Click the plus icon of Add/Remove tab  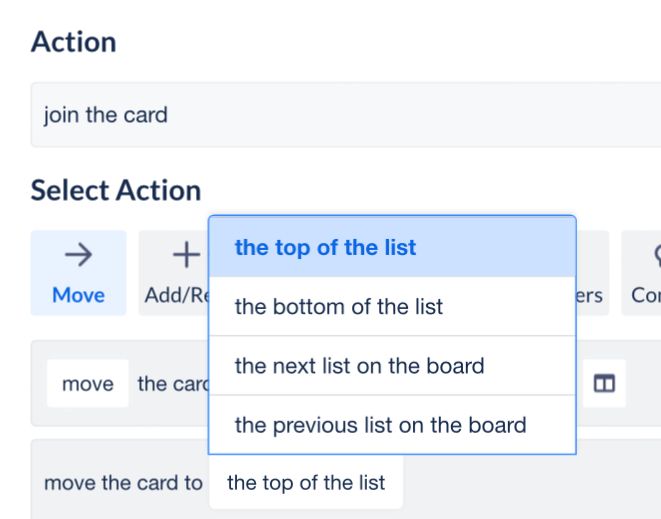click(x=186, y=255)
